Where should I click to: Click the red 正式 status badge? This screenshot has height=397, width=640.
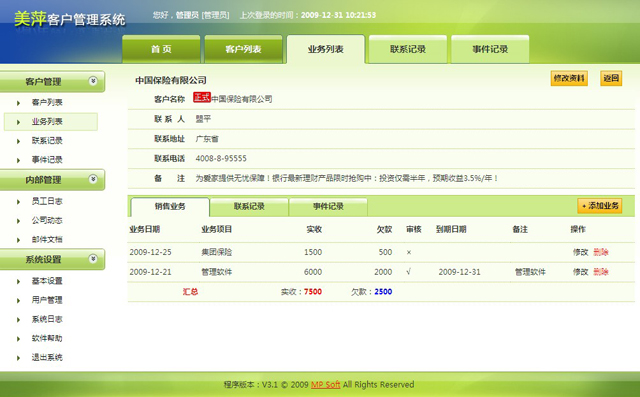coord(202,98)
